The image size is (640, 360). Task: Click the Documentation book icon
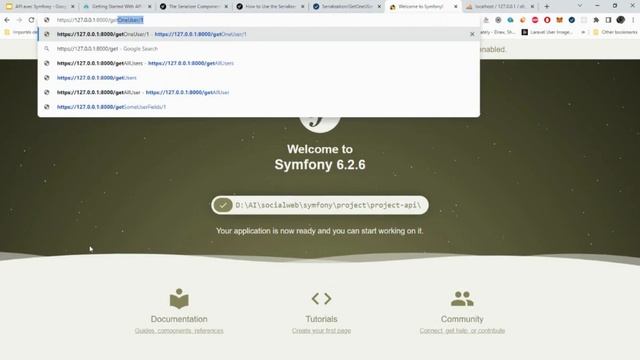coord(179,299)
